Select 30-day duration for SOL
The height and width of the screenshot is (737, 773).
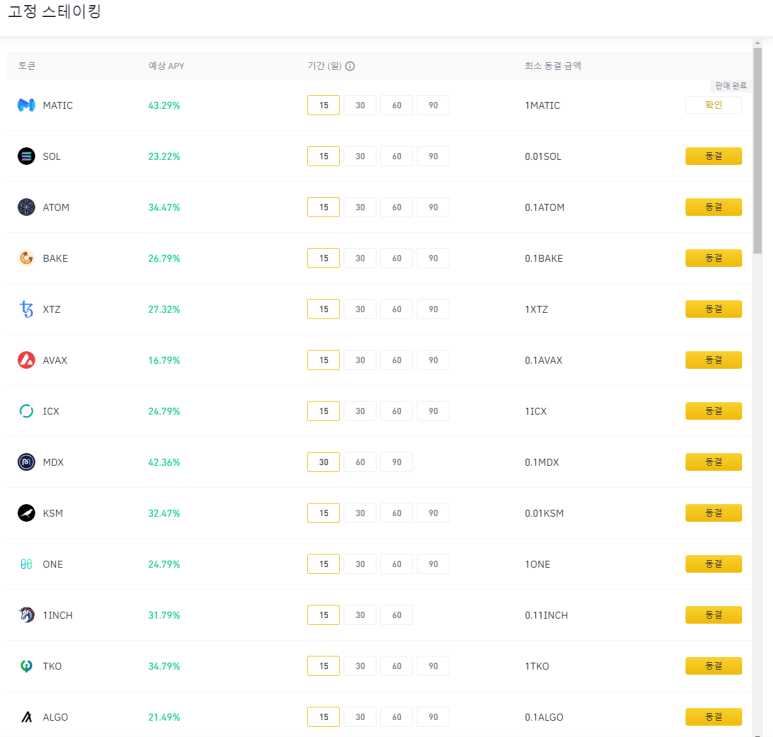[360, 156]
